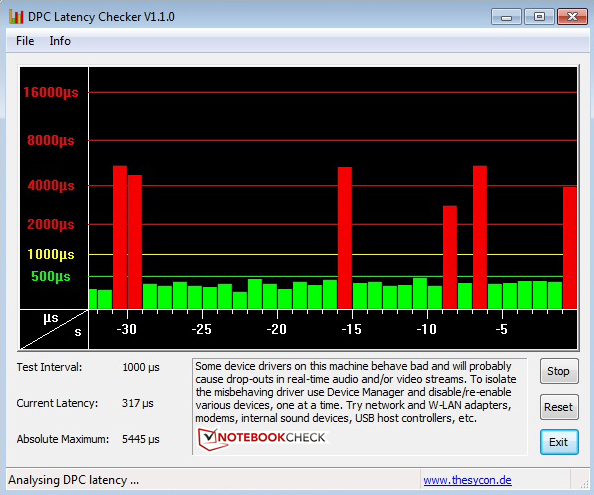This screenshot has height=495, width=594.
Task: Minimize the DPC Latency Checker window
Action: [x=506, y=17]
